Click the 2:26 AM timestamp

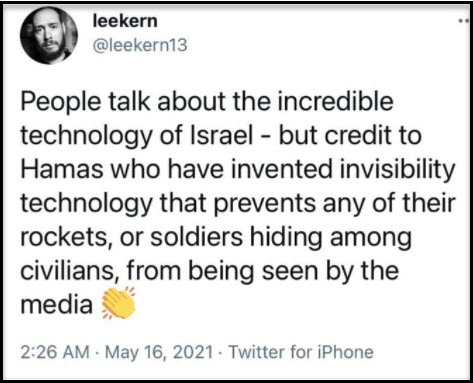pos(55,352)
